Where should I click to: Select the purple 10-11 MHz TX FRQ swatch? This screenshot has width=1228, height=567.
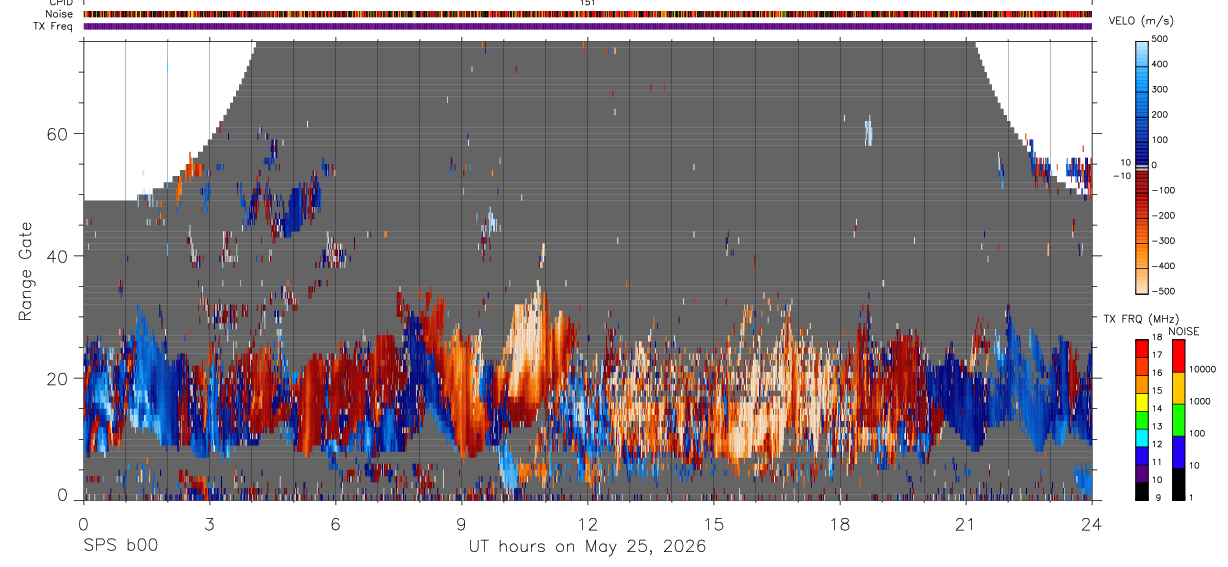pos(1143,473)
